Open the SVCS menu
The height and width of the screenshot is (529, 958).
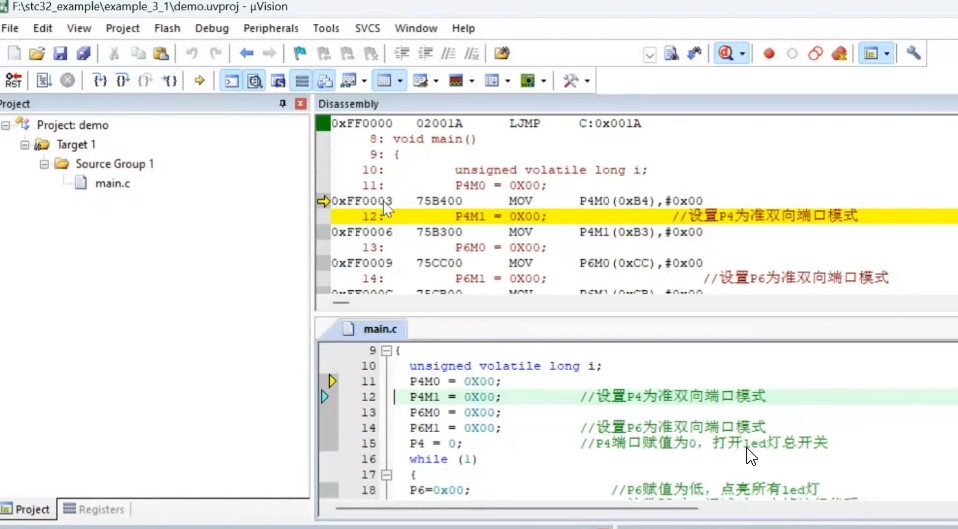tap(367, 28)
